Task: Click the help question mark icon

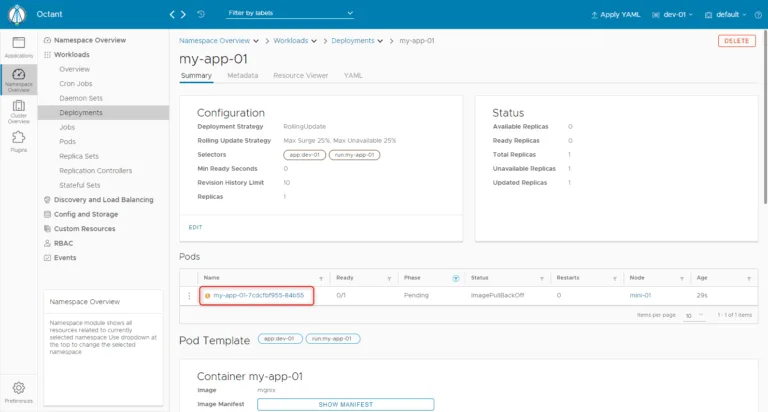Action: (x=758, y=15)
